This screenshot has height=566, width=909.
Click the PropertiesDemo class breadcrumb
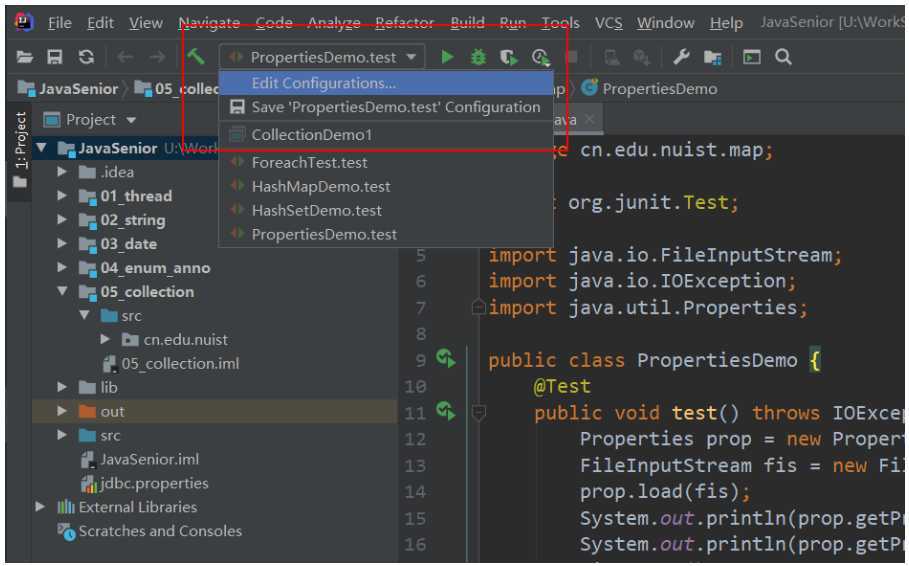[650, 88]
